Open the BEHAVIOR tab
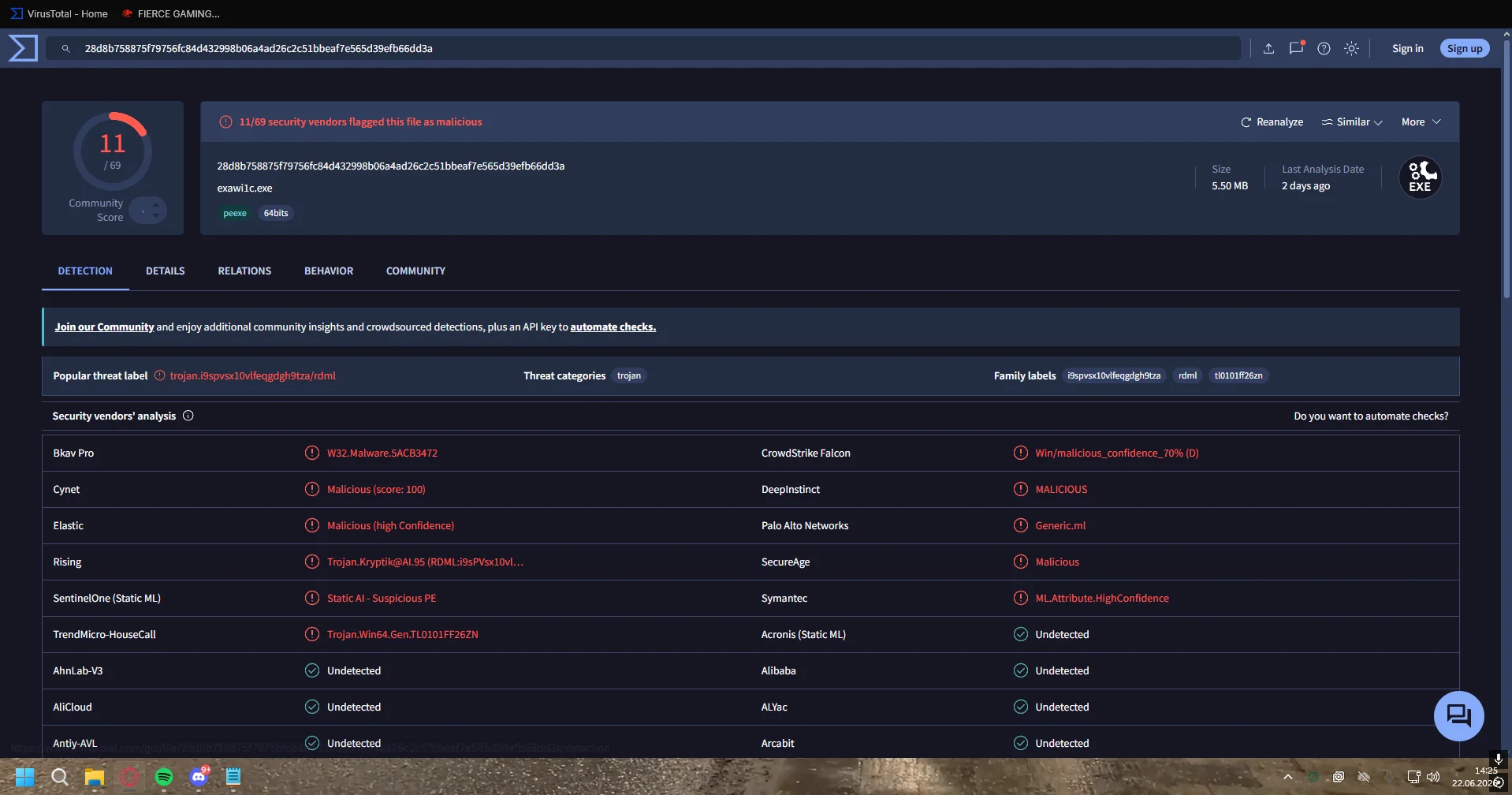This screenshot has height=795, width=1512. tap(329, 271)
